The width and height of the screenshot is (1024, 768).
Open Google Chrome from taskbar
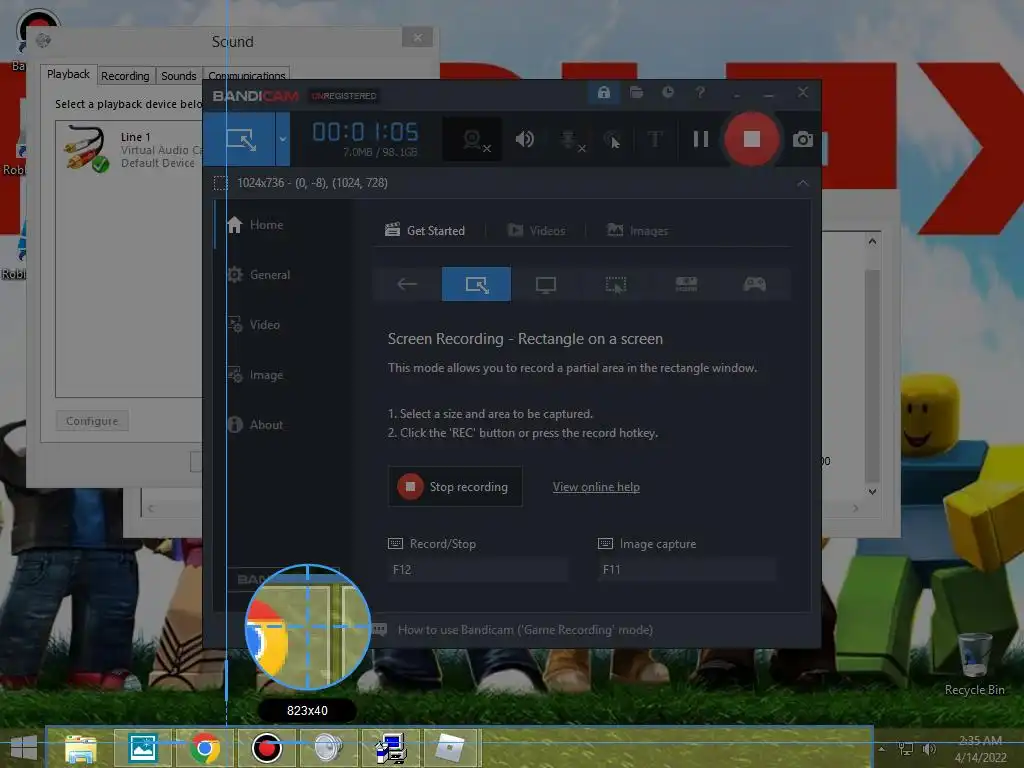click(x=204, y=748)
